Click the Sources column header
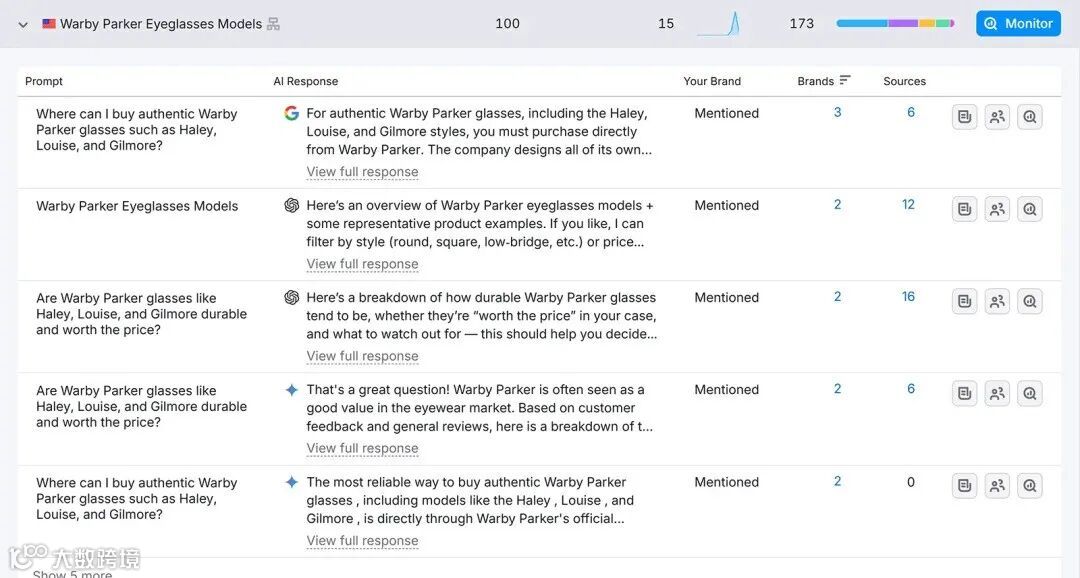 (x=904, y=81)
